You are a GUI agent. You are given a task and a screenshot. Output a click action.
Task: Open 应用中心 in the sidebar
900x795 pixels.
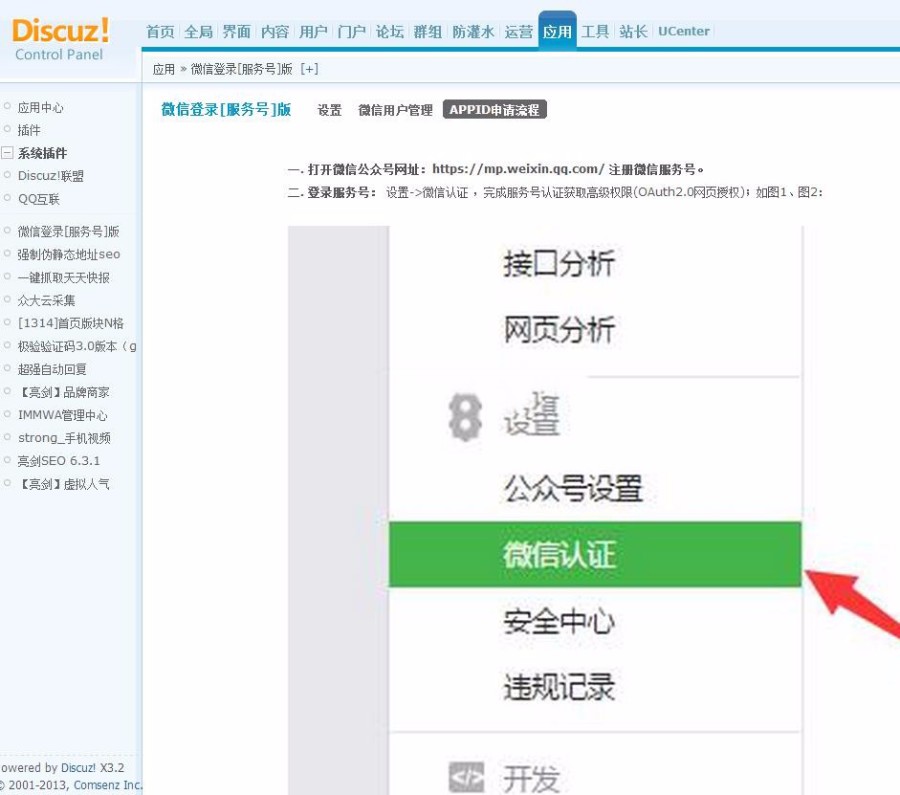pos(40,107)
